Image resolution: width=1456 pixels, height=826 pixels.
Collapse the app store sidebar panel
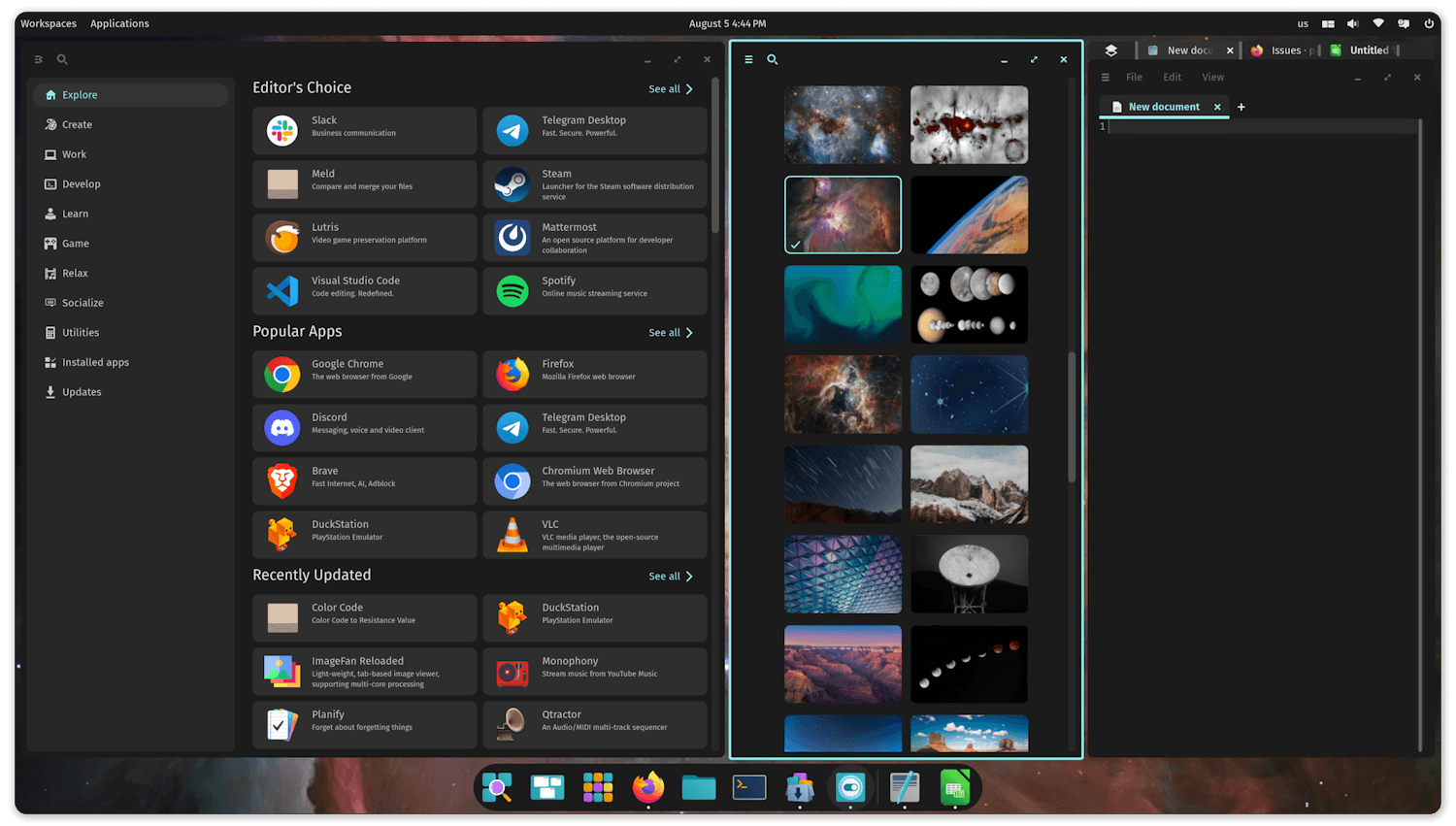click(x=38, y=59)
